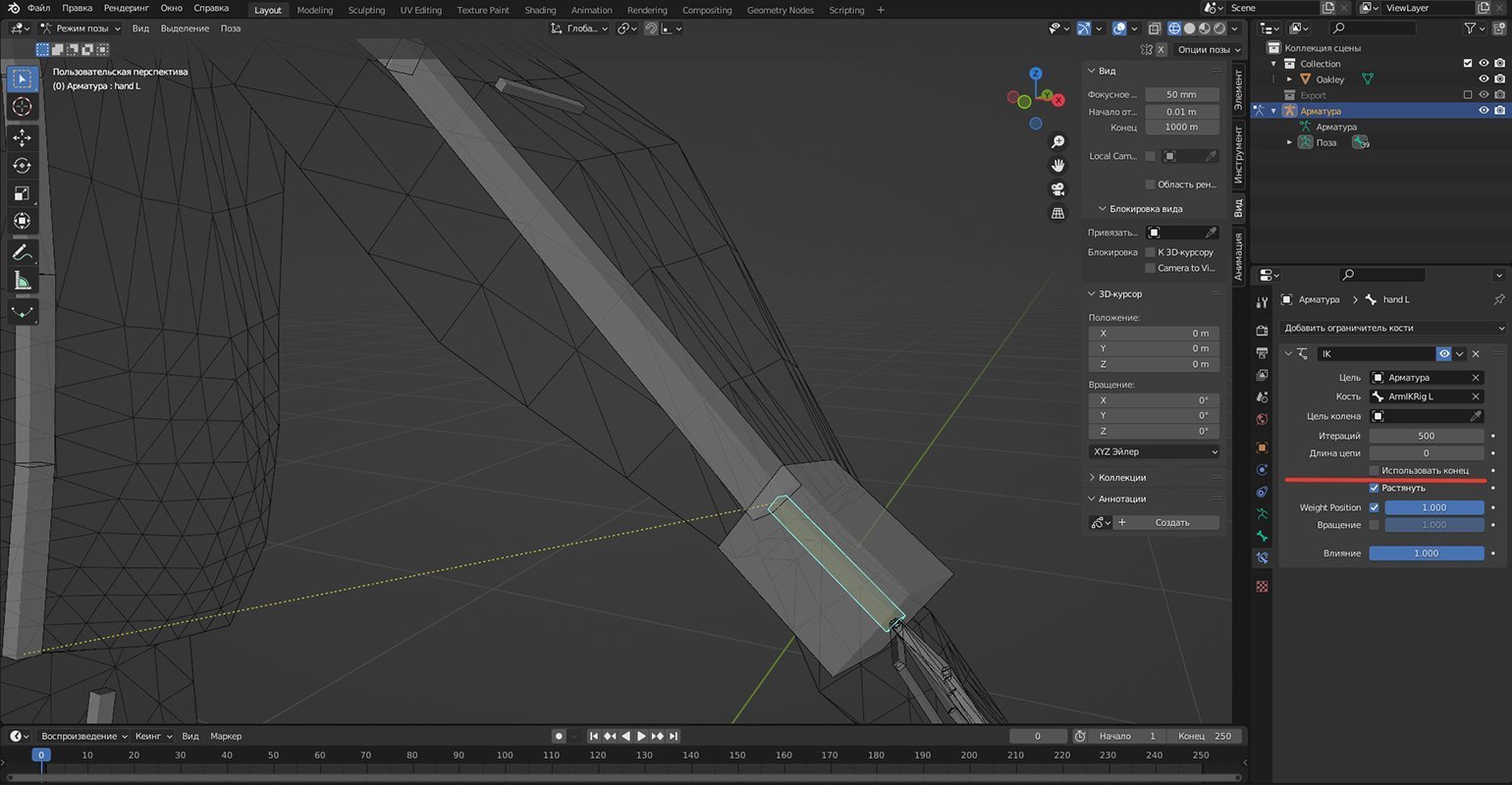Image resolution: width=1512 pixels, height=785 pixels.
Task: Activate the Transform tool
Action: click(22, 221)
